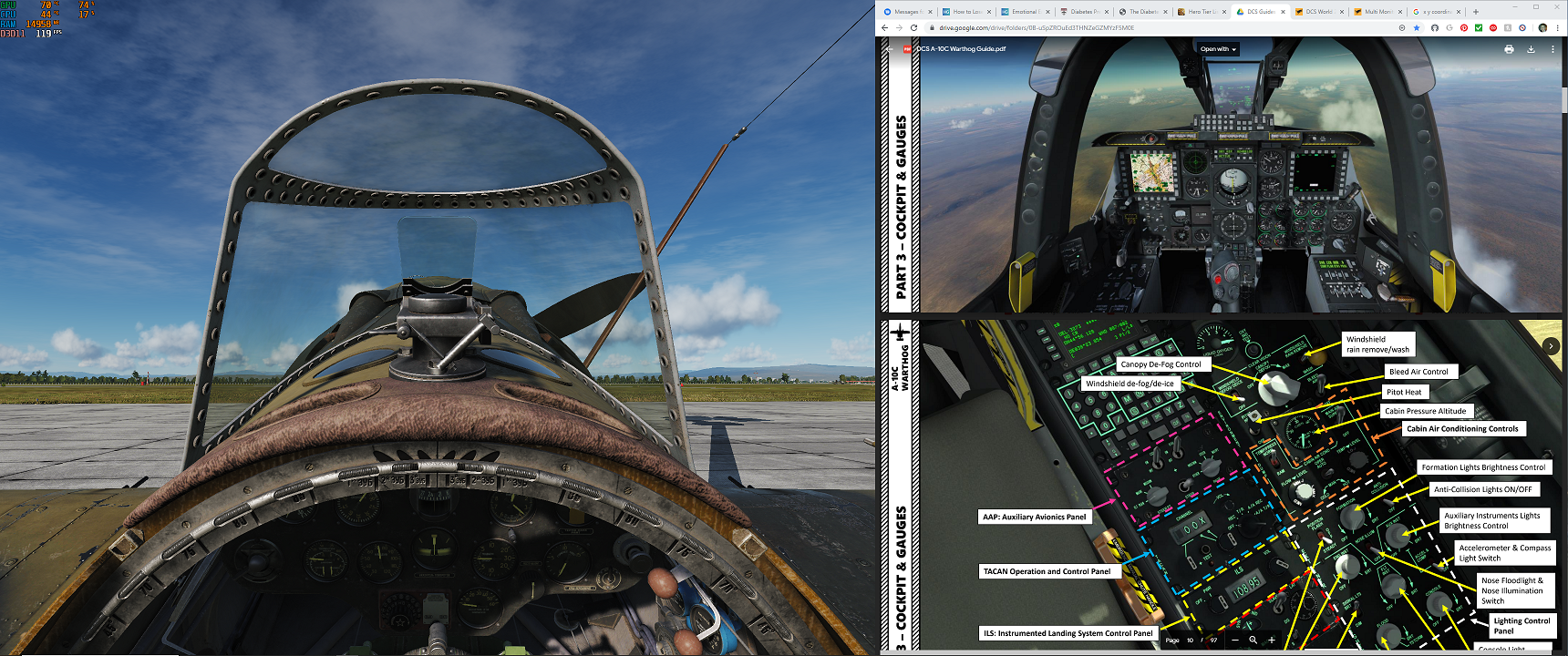Close the Messages tab
The height and width of the screenshot is (656, 1568).
[x=930, y=12]
